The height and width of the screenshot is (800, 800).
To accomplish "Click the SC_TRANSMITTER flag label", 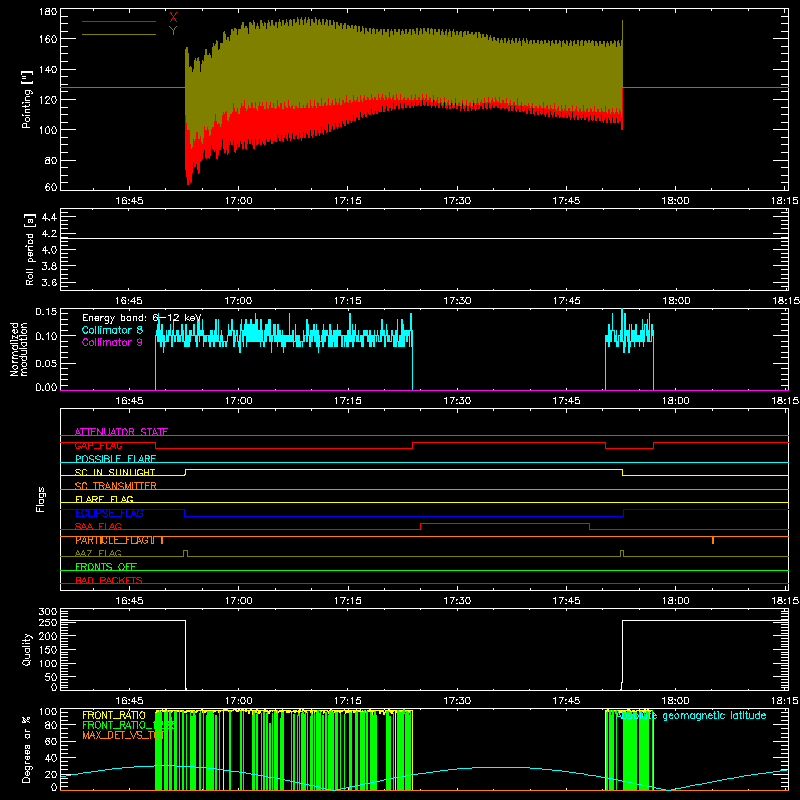I will 116,486.
